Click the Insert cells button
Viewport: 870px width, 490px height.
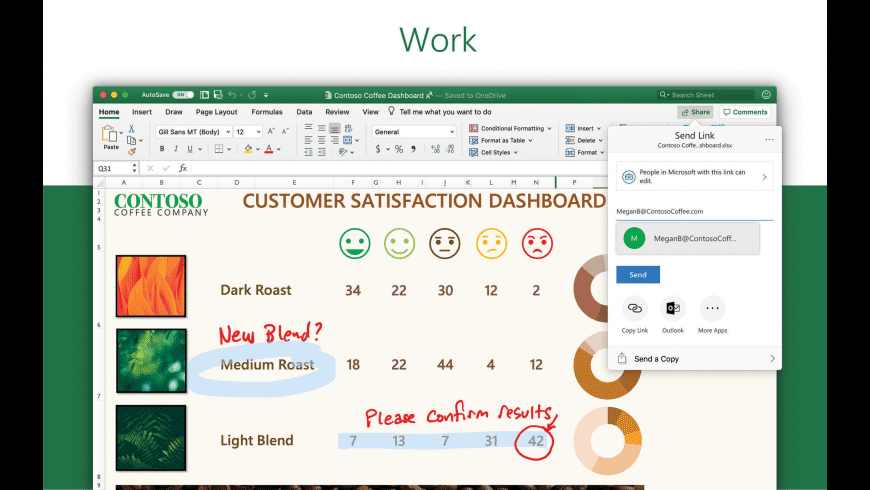point(583,128)
